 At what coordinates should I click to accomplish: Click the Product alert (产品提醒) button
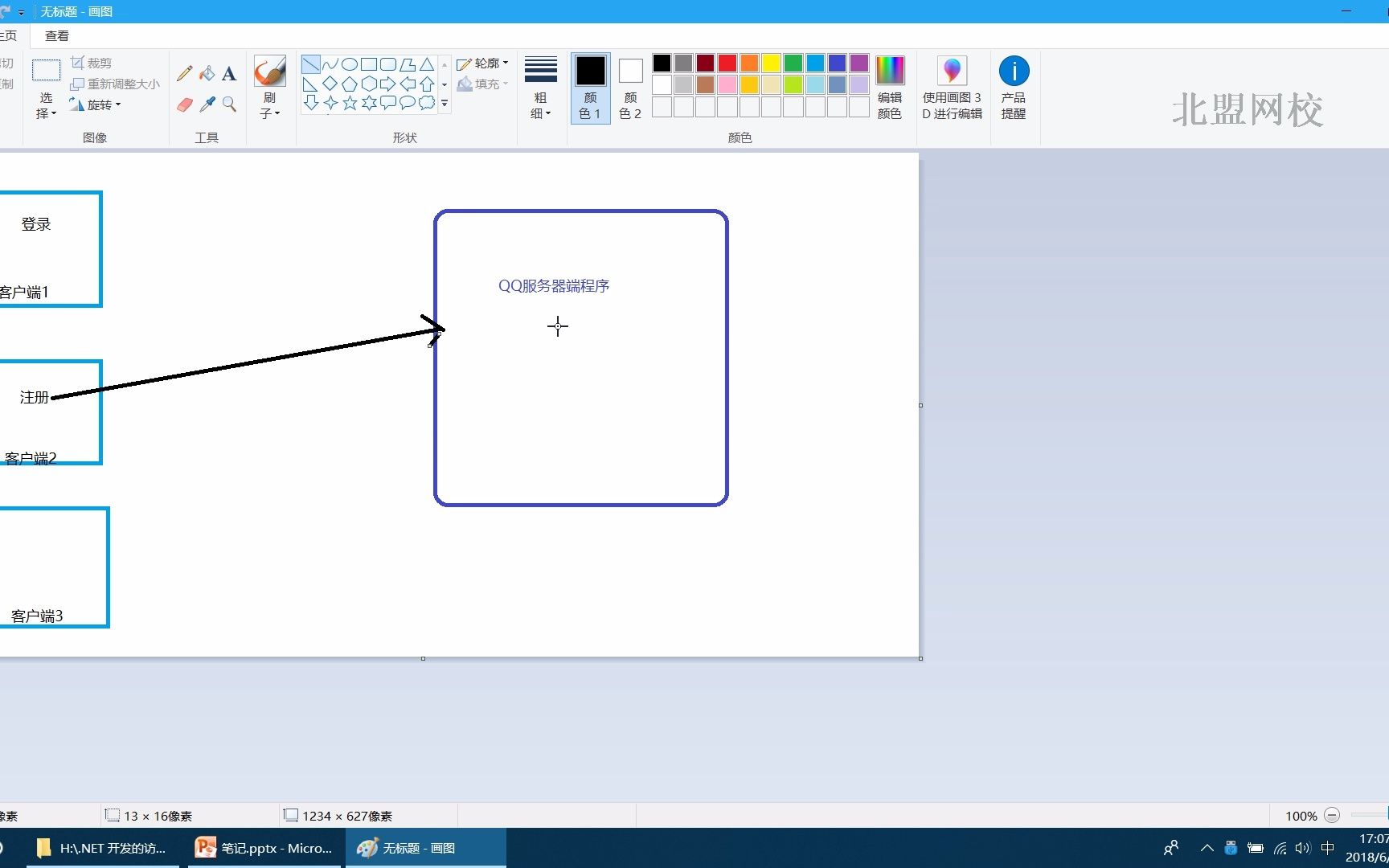pyautogui.click(x=1014, y=88)
